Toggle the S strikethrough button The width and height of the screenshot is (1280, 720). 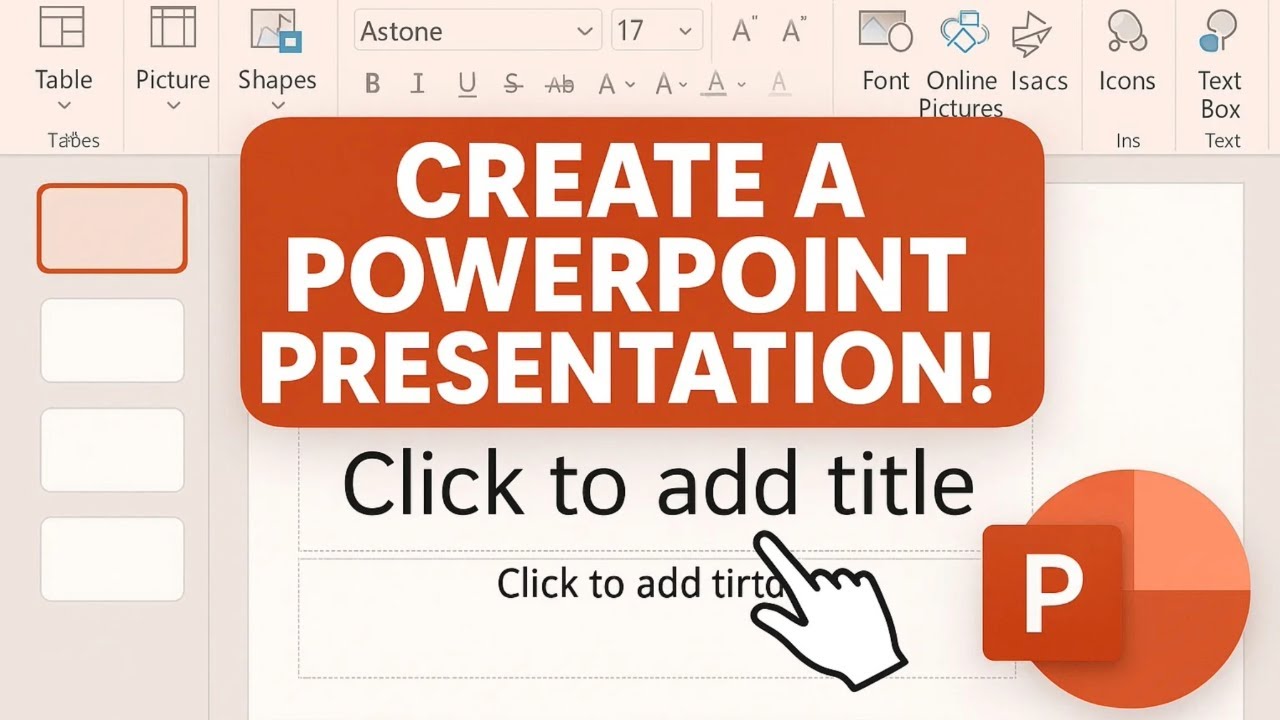pos(513,85)
